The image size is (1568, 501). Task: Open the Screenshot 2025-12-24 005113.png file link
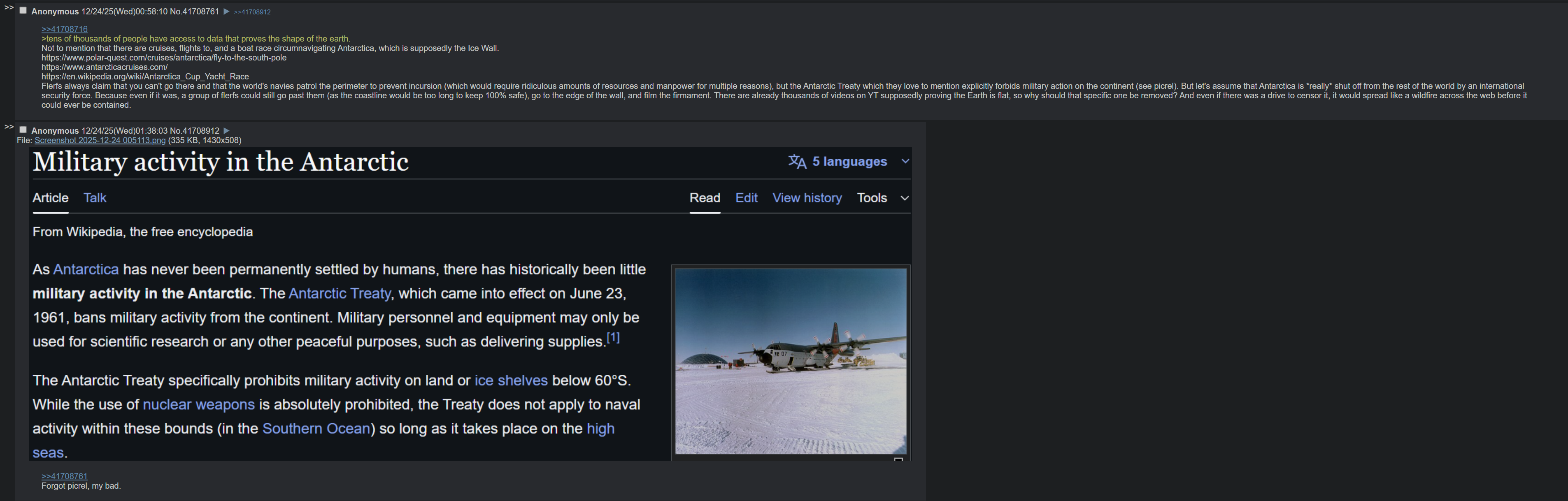[x=100, y=140]
